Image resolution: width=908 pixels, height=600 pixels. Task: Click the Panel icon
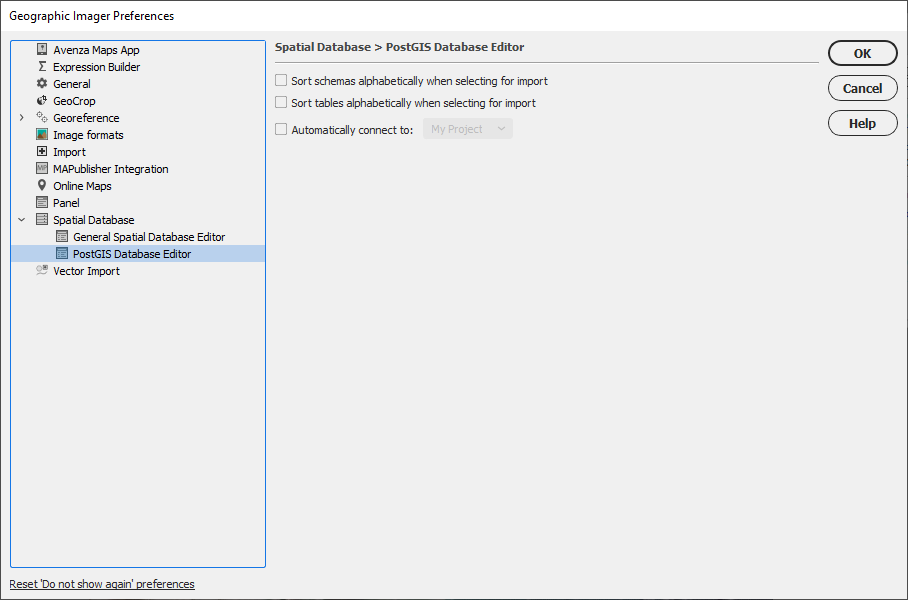point(42,203)
